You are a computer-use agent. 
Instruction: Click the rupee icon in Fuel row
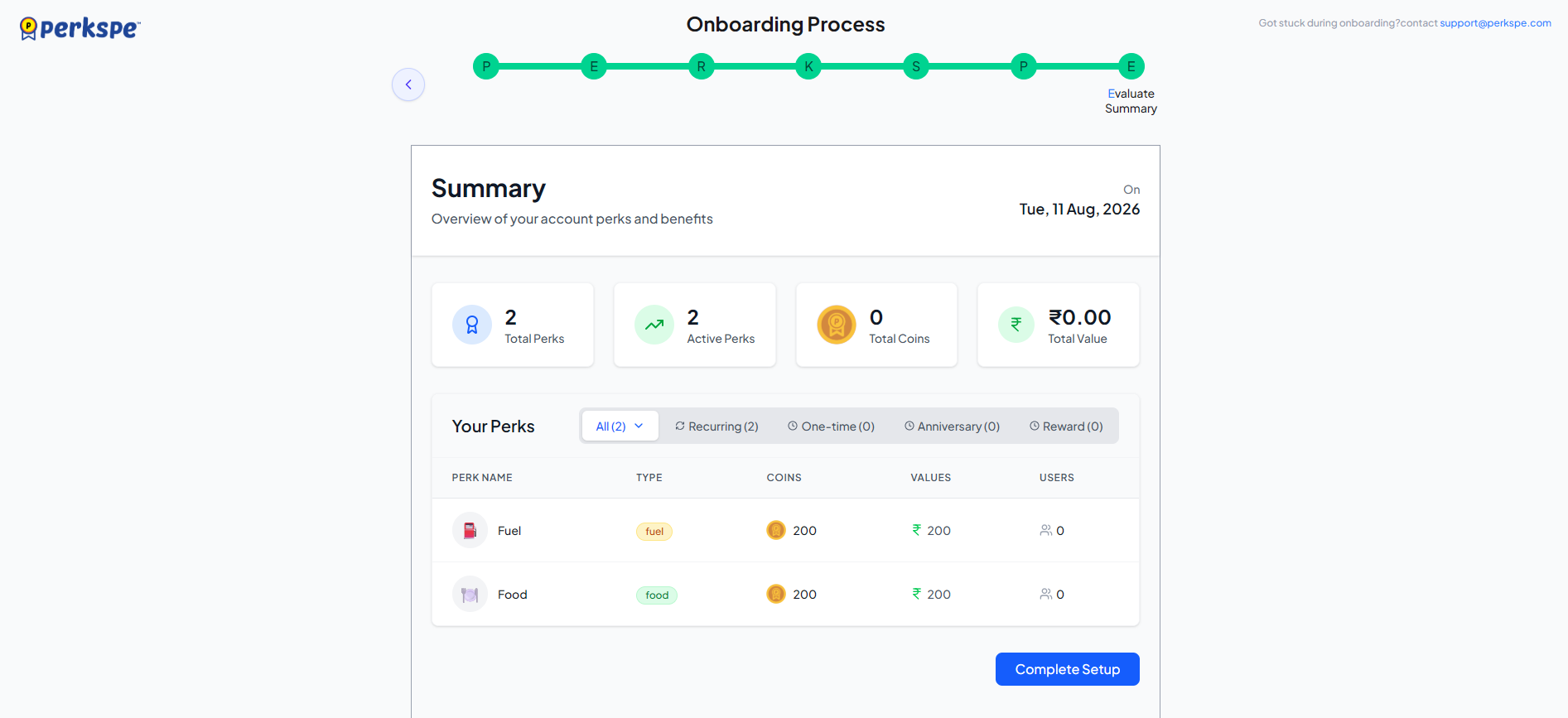(x=917, y=530)
